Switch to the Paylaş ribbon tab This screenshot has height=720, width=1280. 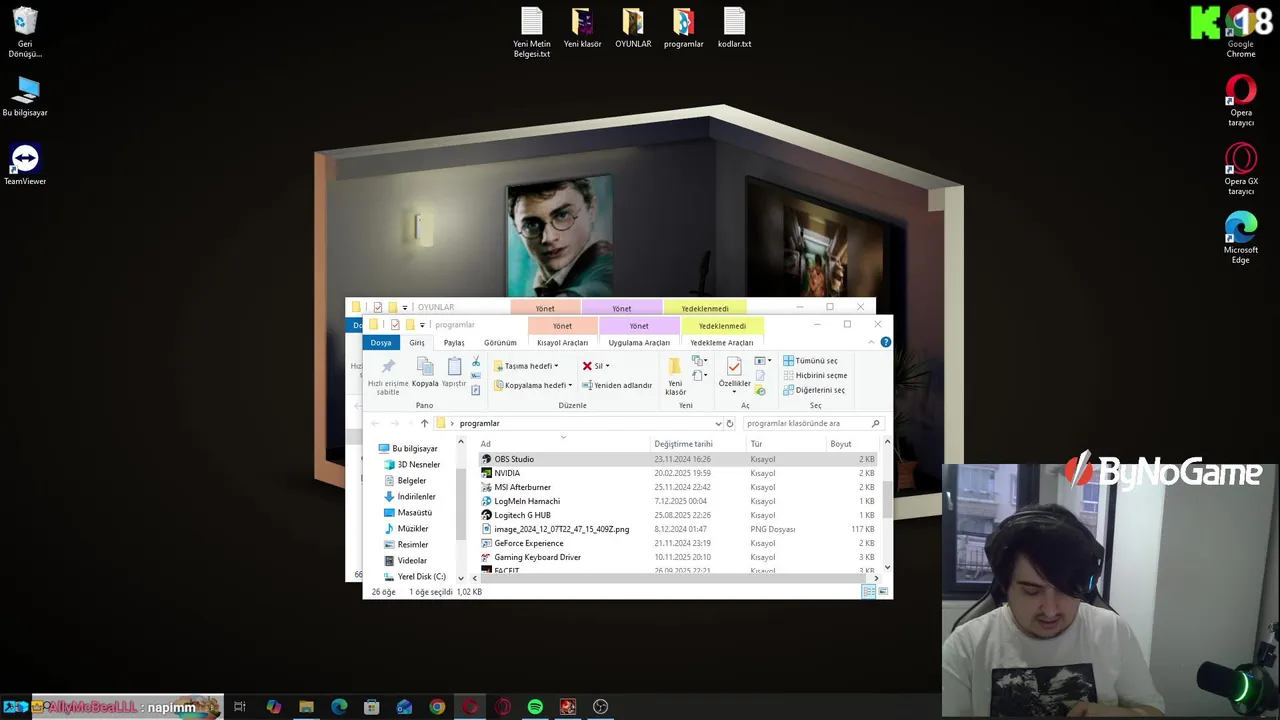[454, 342]
